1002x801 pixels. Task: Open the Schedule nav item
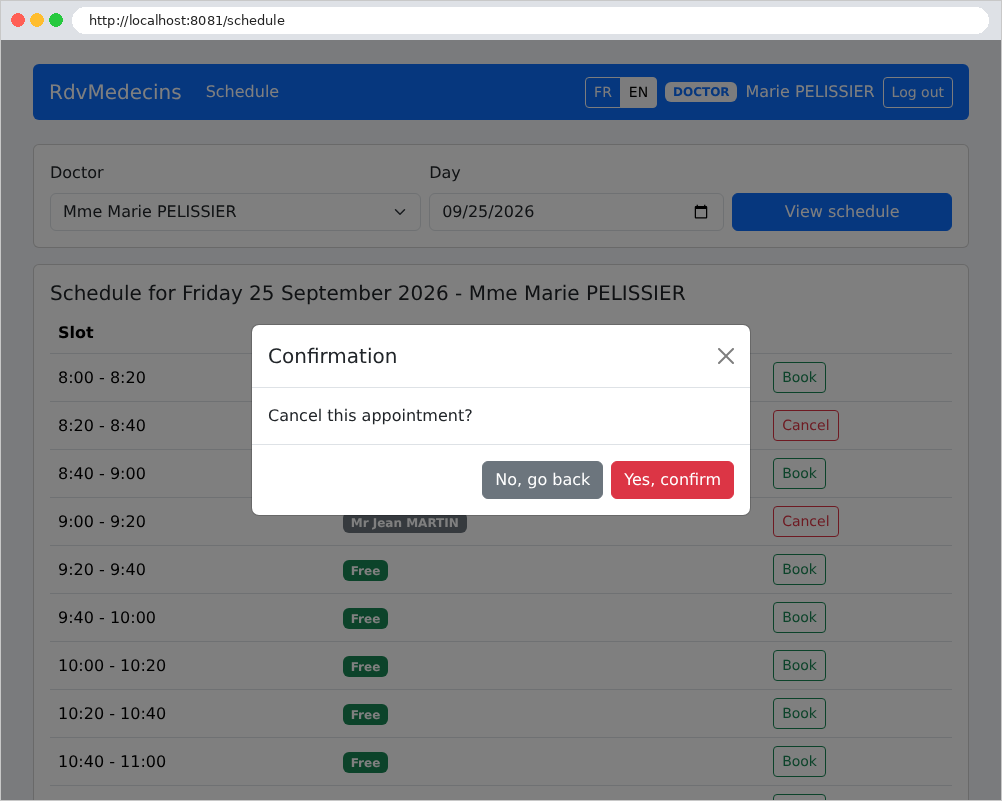242,91
